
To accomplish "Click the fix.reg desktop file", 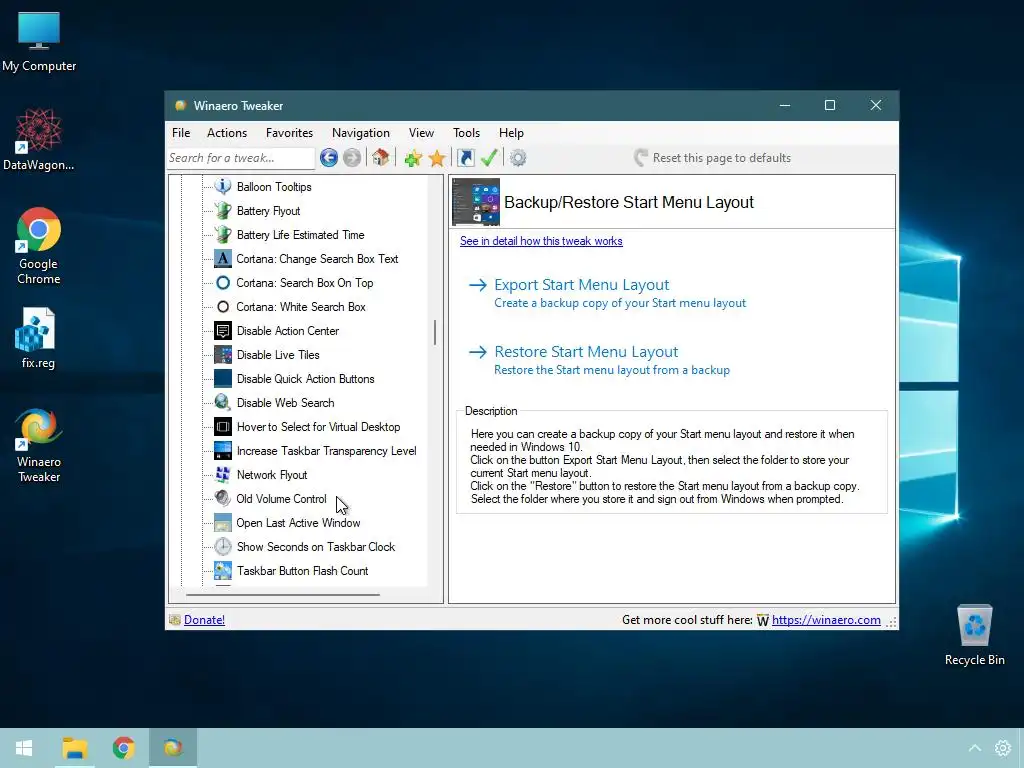I will click(x=37, y=338).
